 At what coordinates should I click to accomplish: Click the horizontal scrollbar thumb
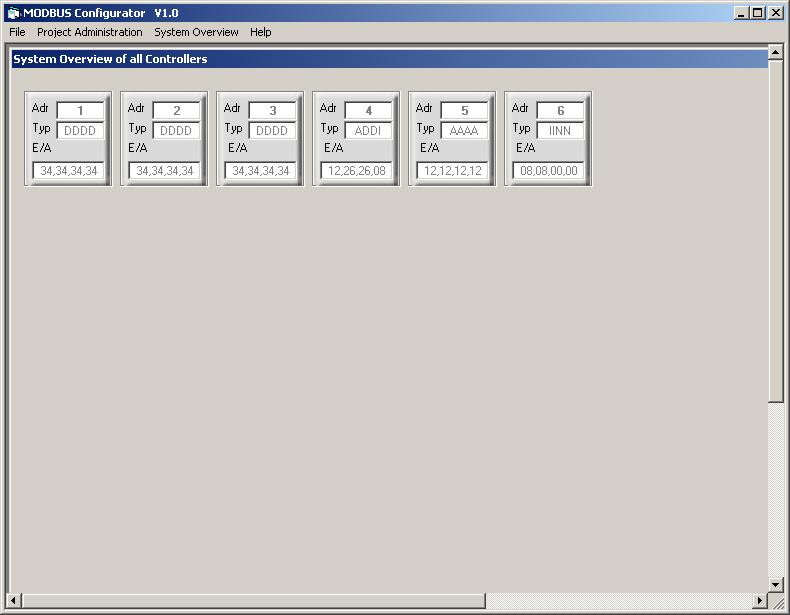click(252, 600)
